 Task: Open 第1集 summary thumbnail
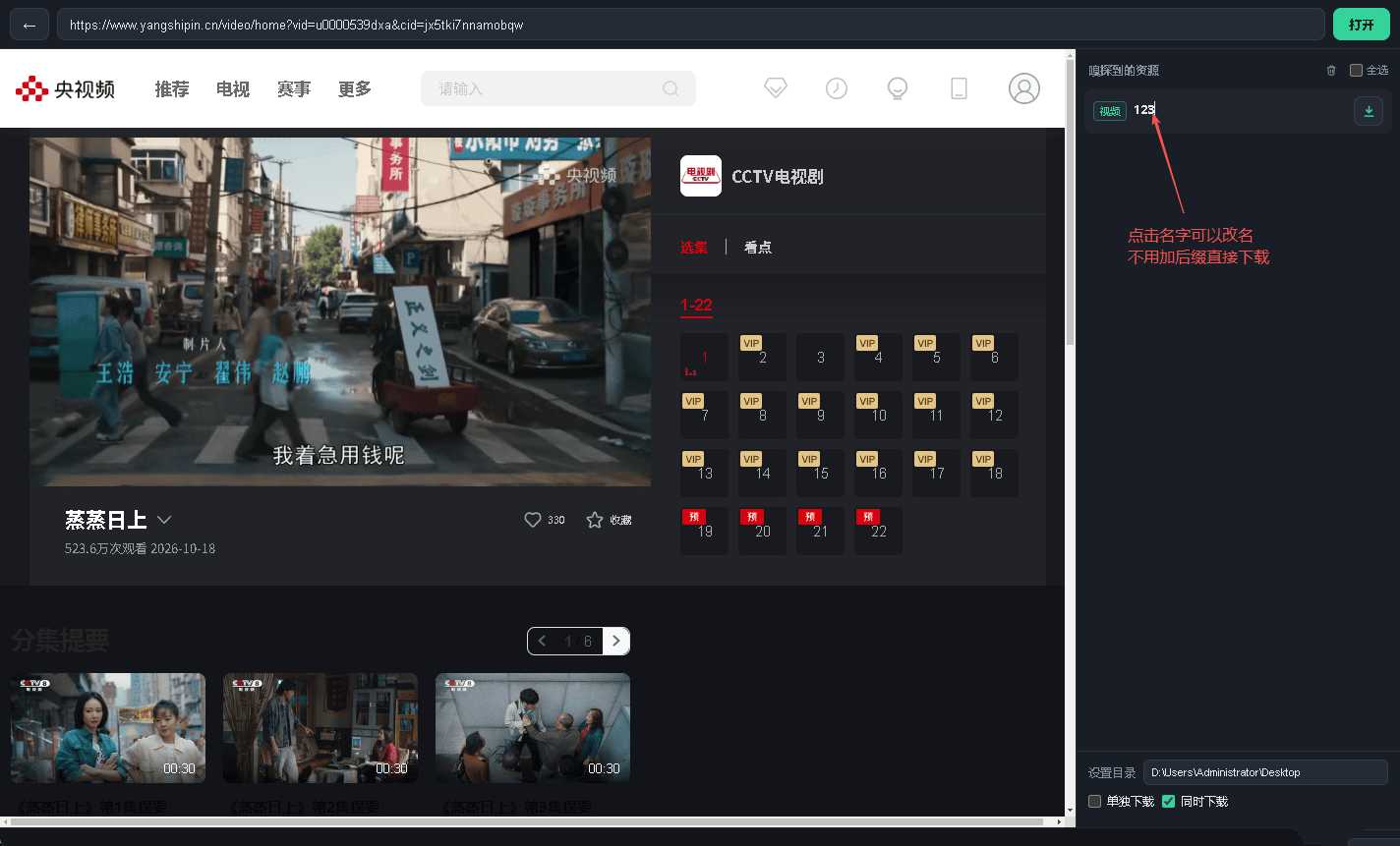tap(108, 728)
